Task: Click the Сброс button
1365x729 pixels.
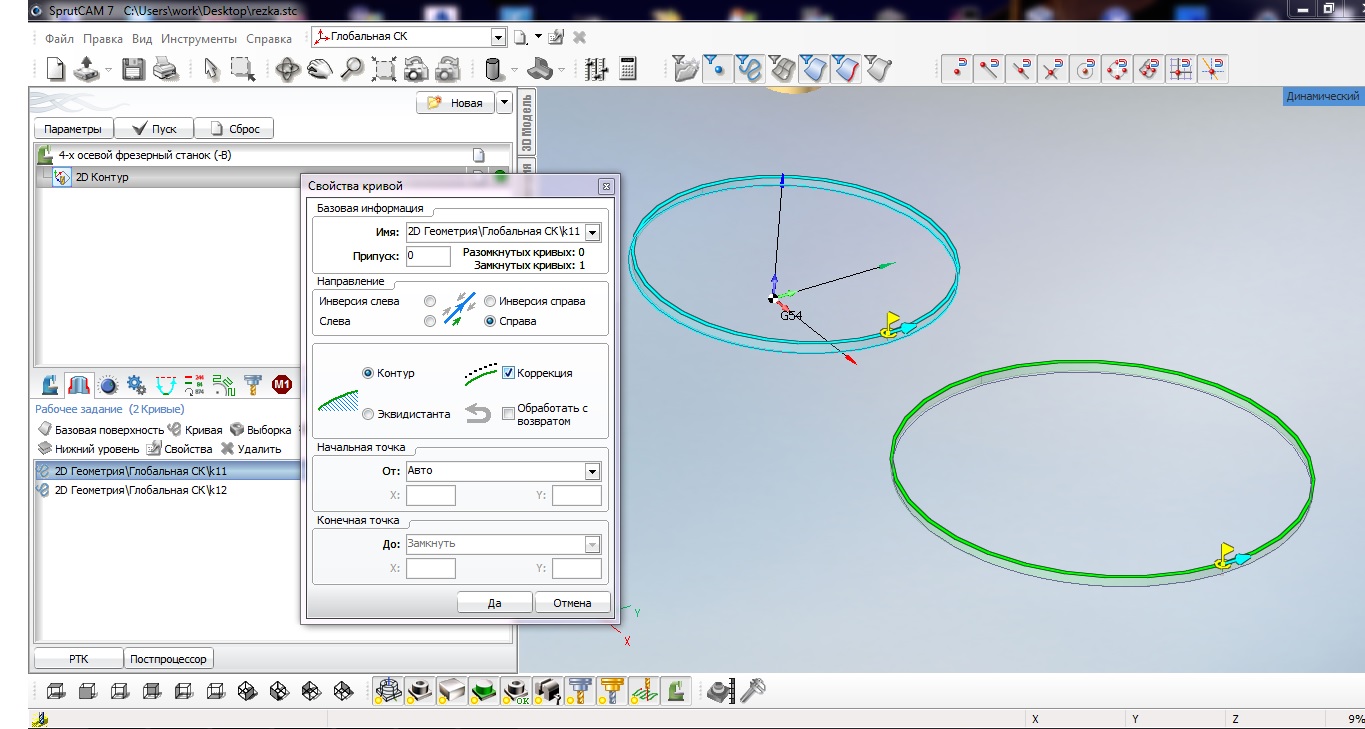Action: pos(234,129)
